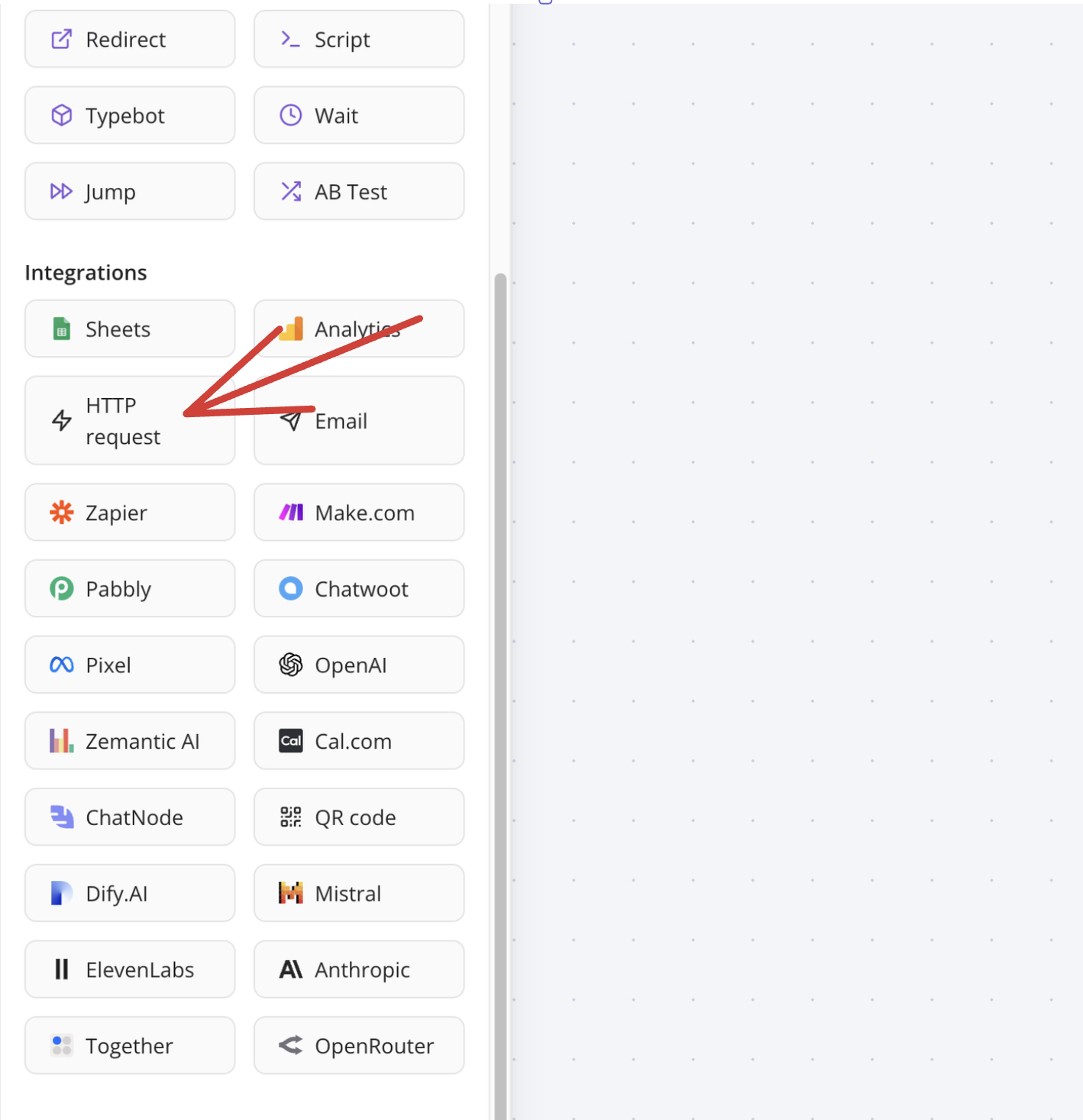
Task: Click the empty dotted flow canvas
Action: [x=794, y=535]
